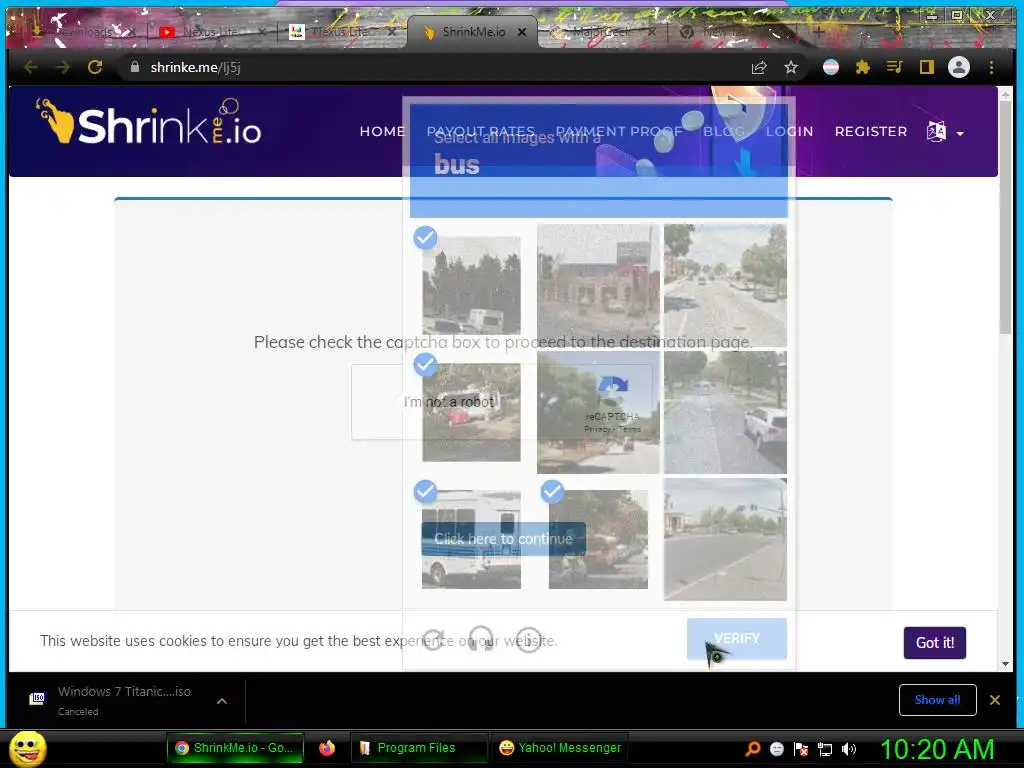Click the VERIFY captcha button
This screenshot has width=1024, height=768.
(x=737, y=639)
